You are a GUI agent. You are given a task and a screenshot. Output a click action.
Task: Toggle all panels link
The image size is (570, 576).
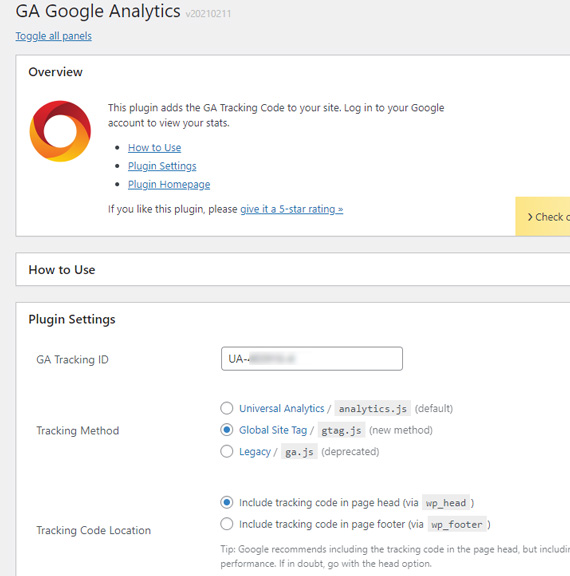click(x=54, y=36)
